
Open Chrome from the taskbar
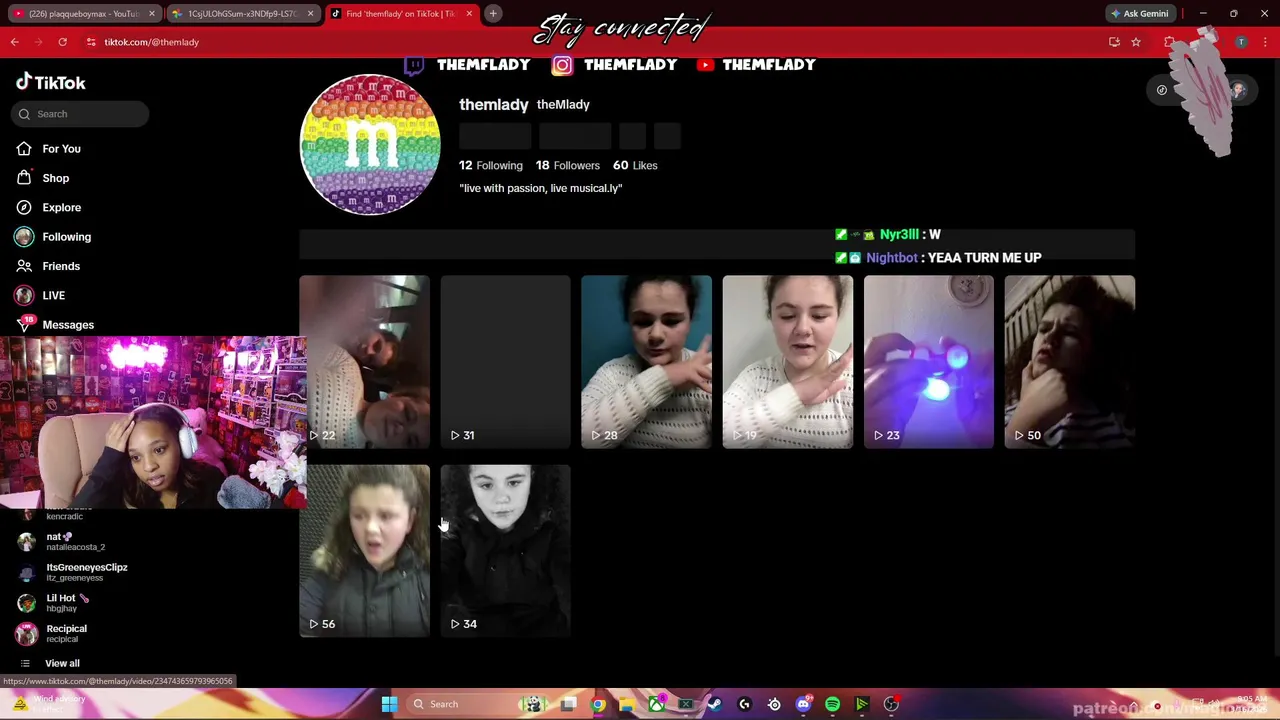598,704
